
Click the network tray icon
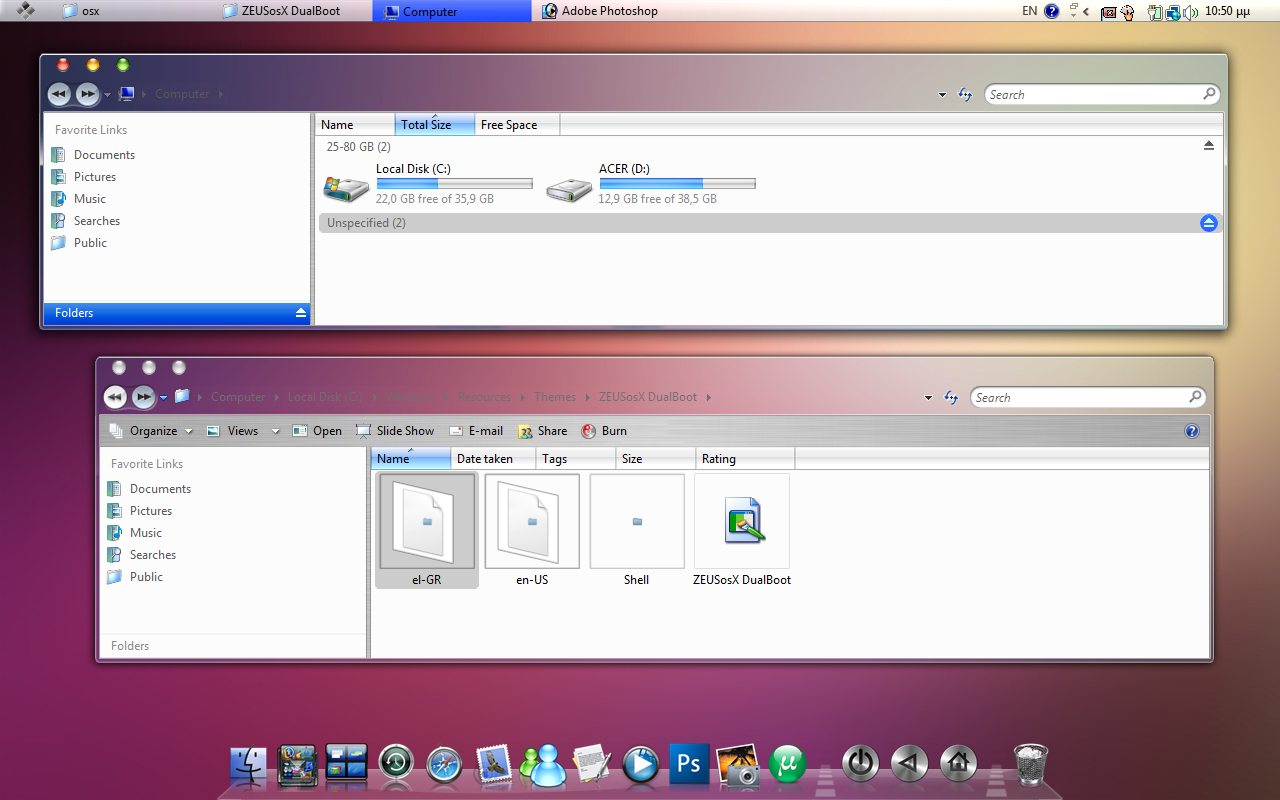tap(1172, 12)
